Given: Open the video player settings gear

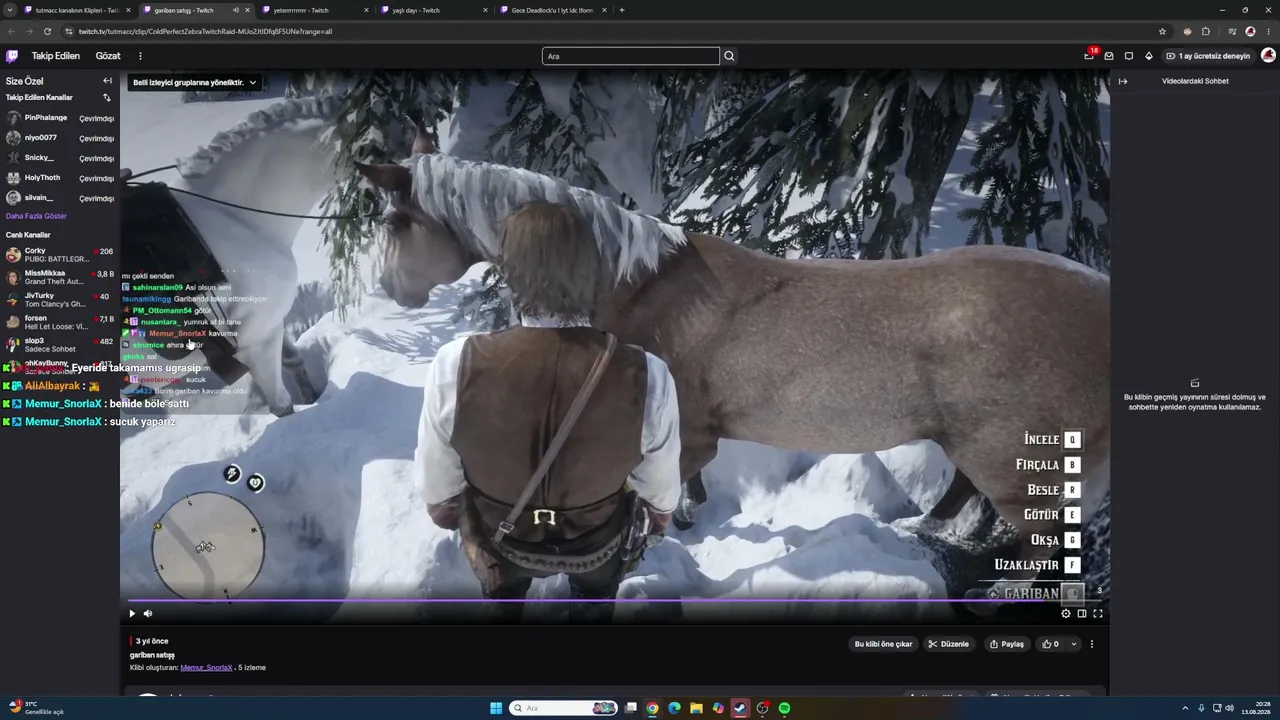Looking at the screenshot, I should [x=1066, y=613].
